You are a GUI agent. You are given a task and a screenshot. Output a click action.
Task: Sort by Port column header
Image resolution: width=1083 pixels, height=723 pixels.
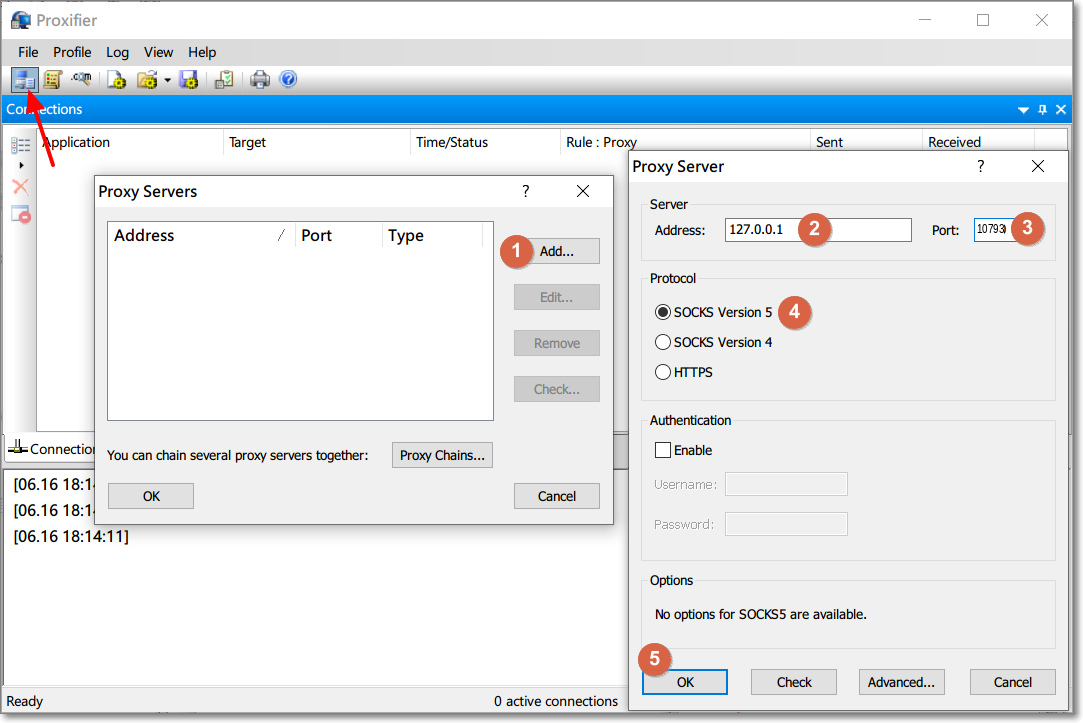point(338,235)
